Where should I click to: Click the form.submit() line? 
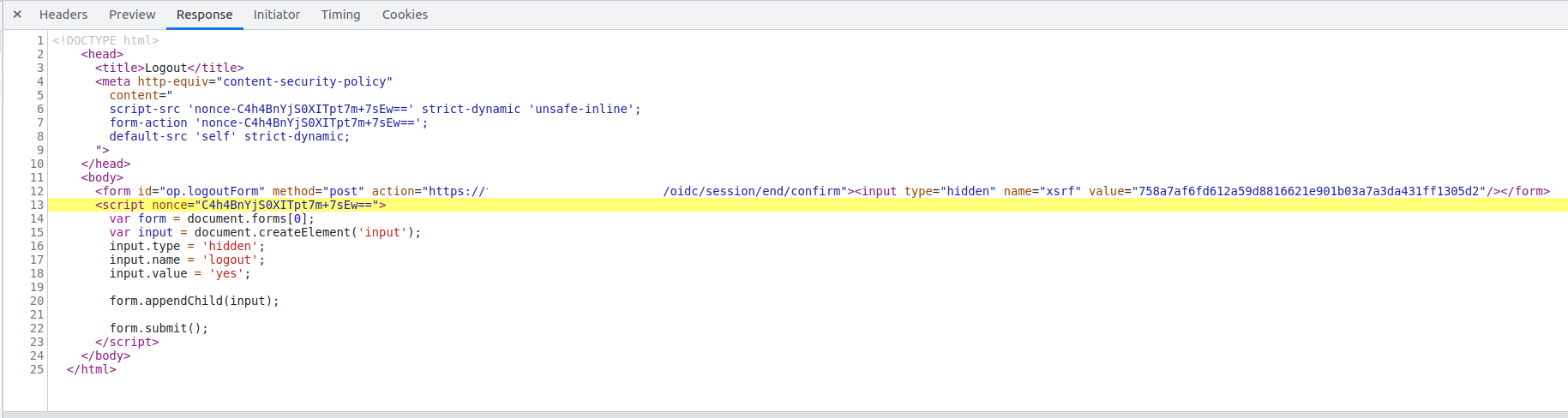pos(159,328)
